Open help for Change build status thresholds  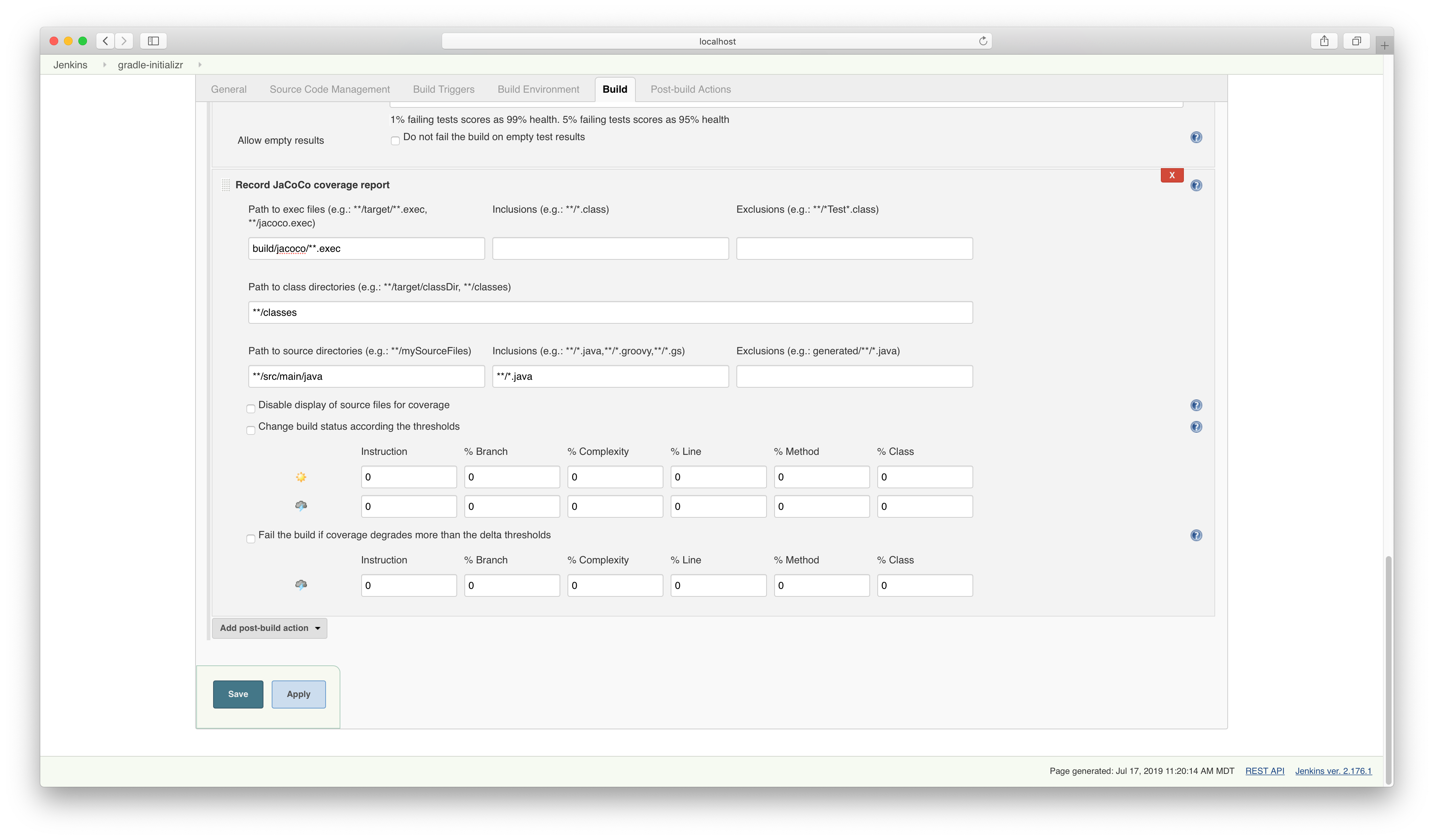(1196, 426)
